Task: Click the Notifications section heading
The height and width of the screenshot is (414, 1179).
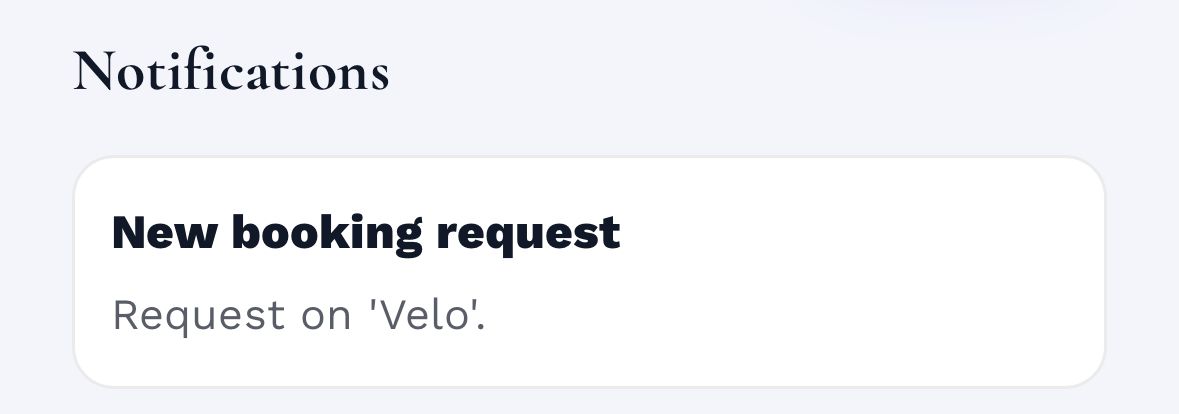Action: [x=231, y=71]
